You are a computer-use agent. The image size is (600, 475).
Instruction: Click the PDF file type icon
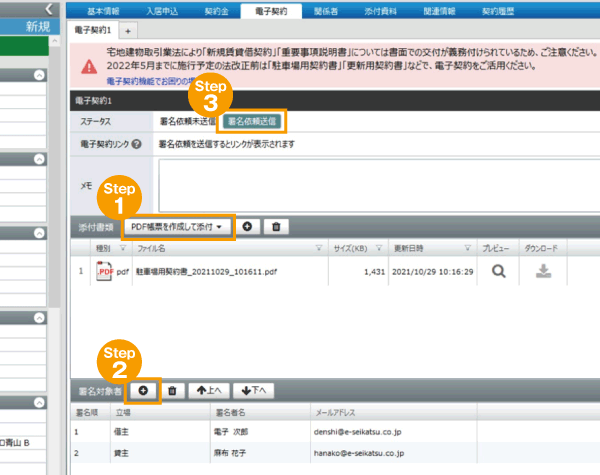tap(104, 271)
